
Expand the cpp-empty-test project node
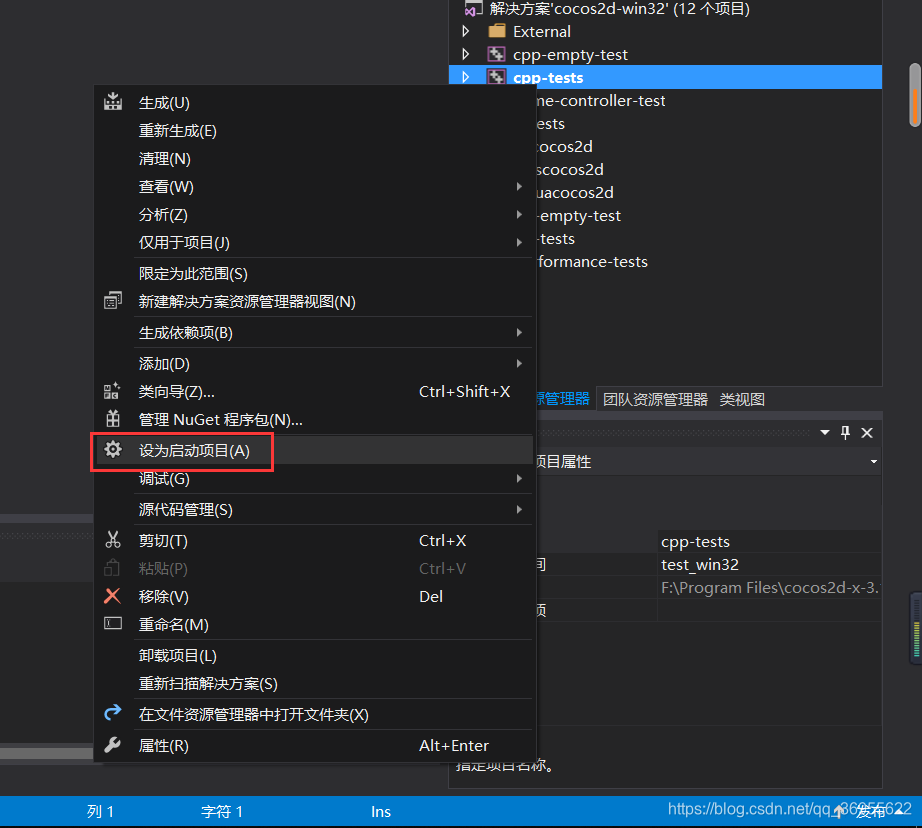(x=466, y=54)
